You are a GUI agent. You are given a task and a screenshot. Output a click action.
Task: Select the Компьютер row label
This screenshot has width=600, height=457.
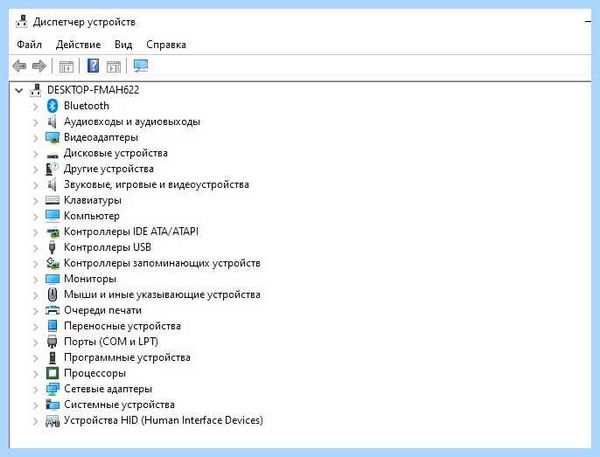[91, 216]
